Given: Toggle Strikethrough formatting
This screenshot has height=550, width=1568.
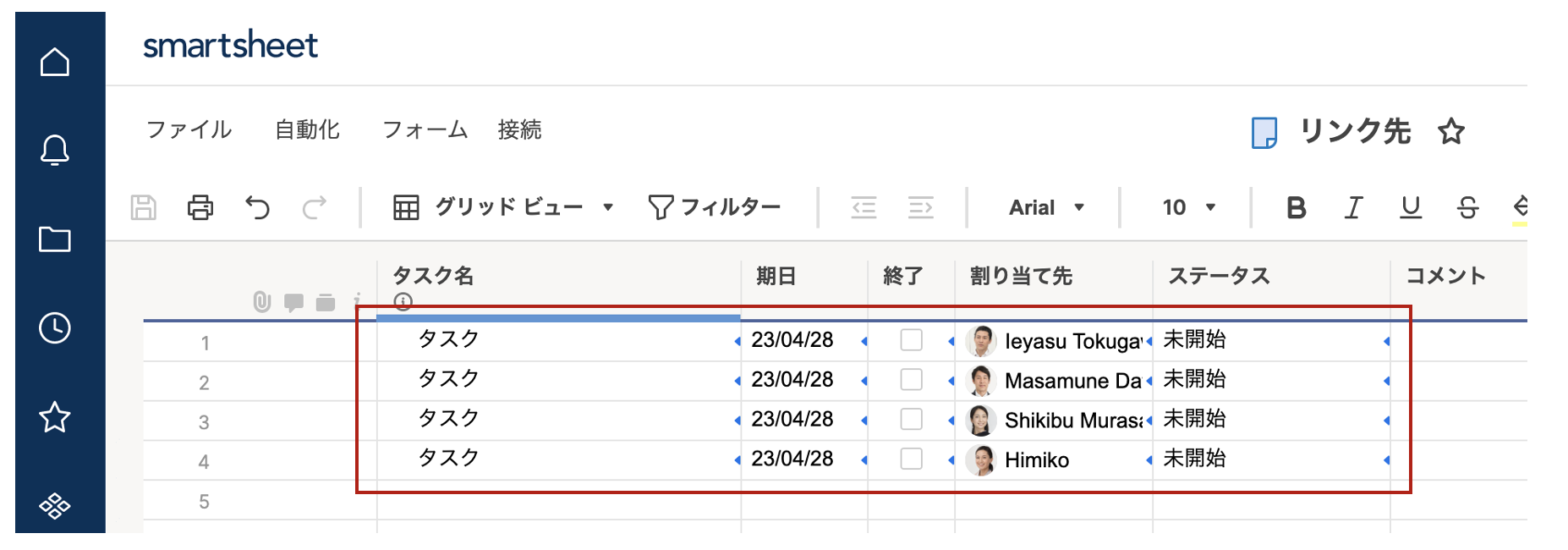Looking at the screenshot, I should 1468,207.
